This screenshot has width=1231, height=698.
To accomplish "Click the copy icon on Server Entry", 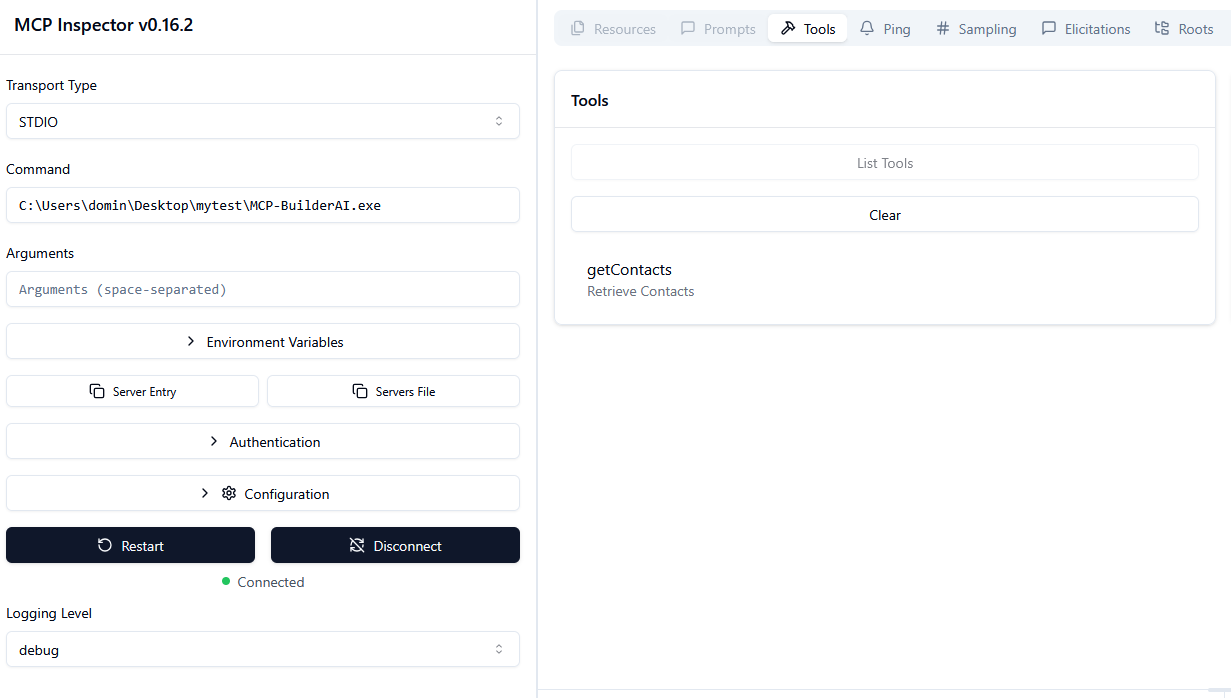I will [x=96, y=390].
